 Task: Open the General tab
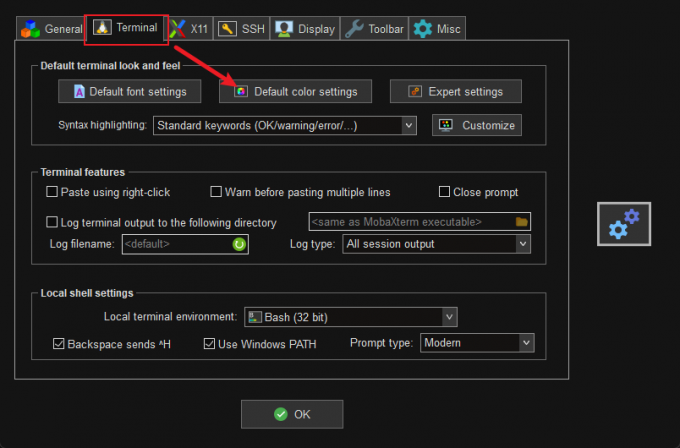click(x=51, y=29)
